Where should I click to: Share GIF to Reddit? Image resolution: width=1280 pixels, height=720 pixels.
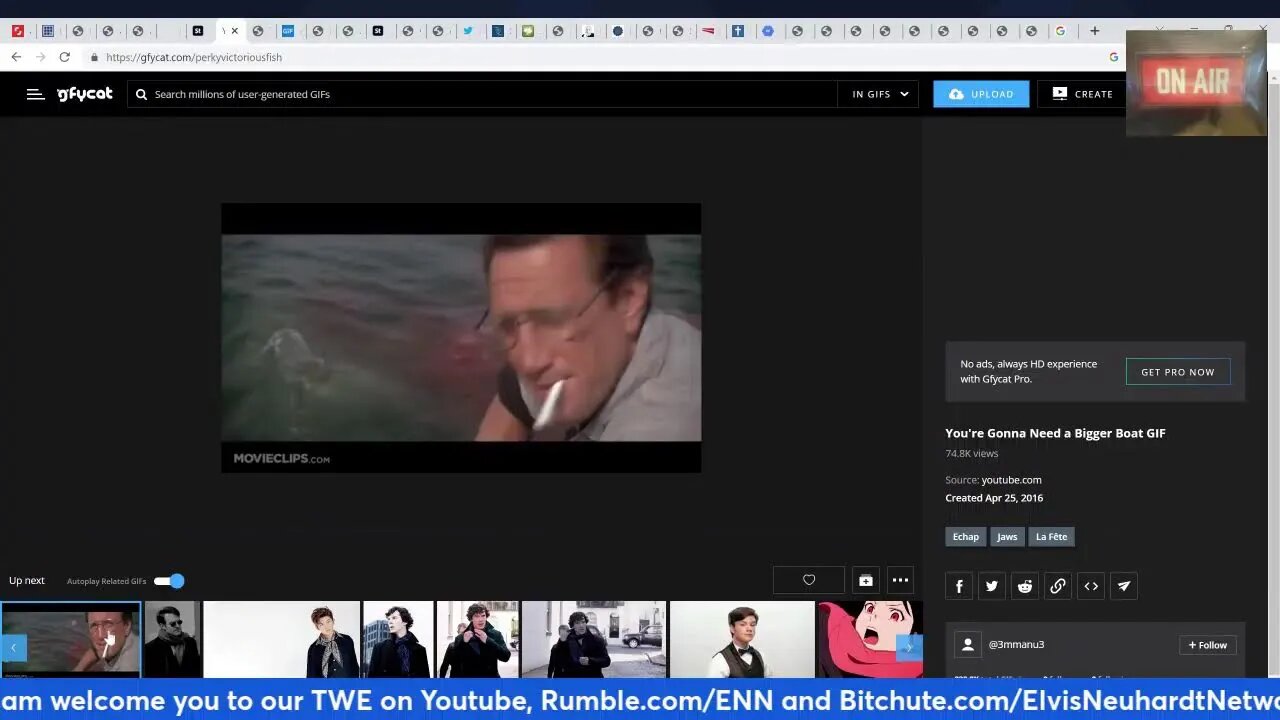[x=1025, y=586]
